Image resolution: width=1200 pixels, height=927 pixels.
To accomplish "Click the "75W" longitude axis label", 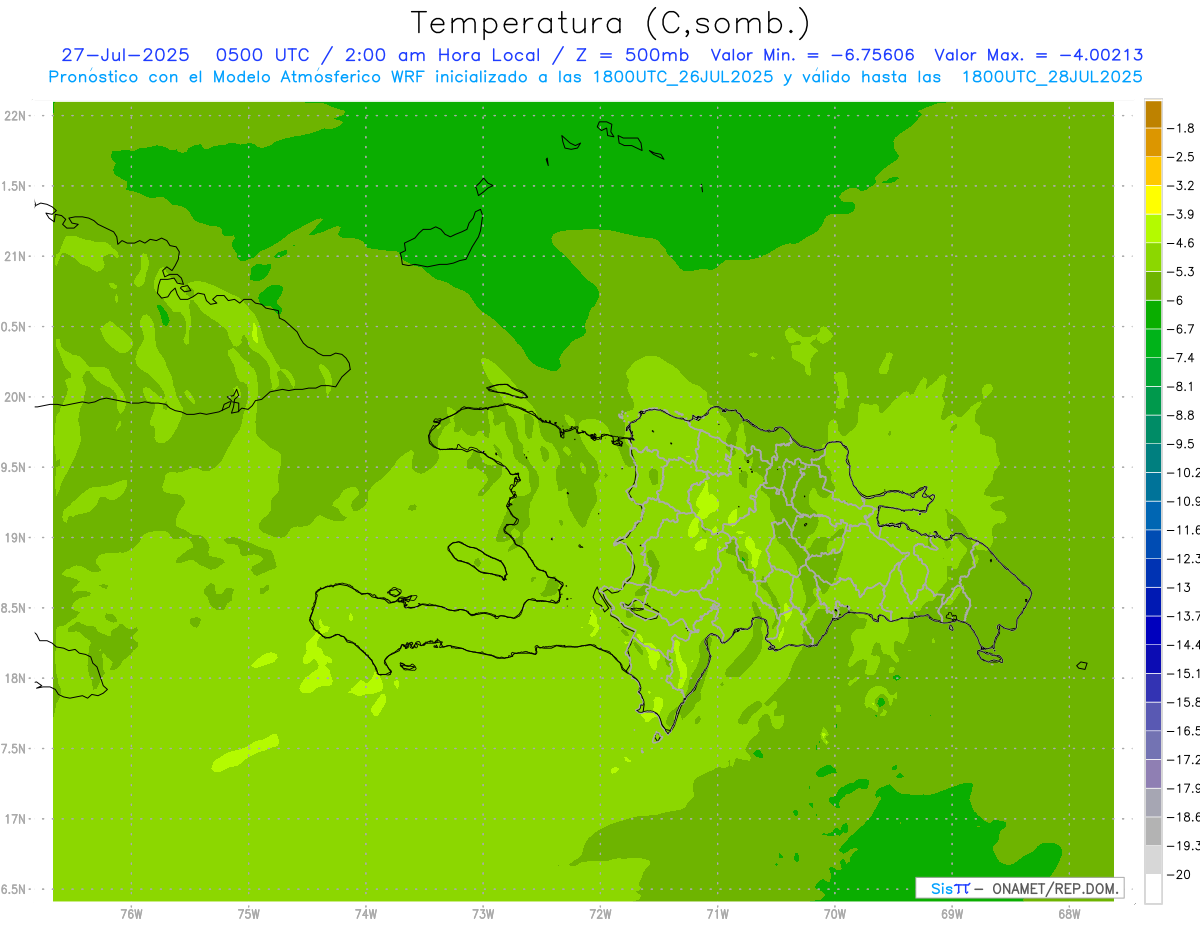I will [x=249, y=914].
